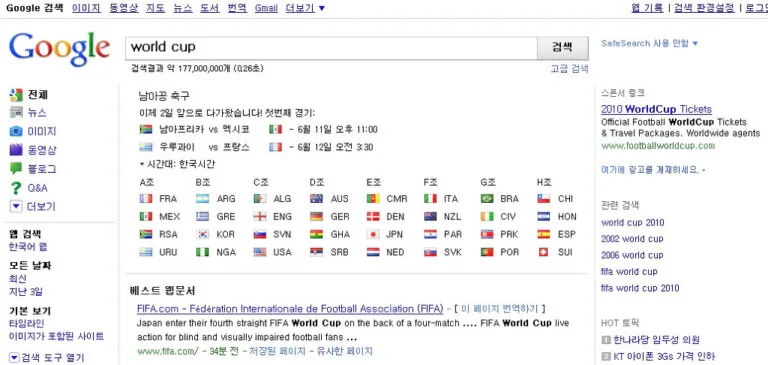This screenshot has width=768, height=365.
Task: Open 뉴스 in the top navigation bar
Action: (183, 8)
